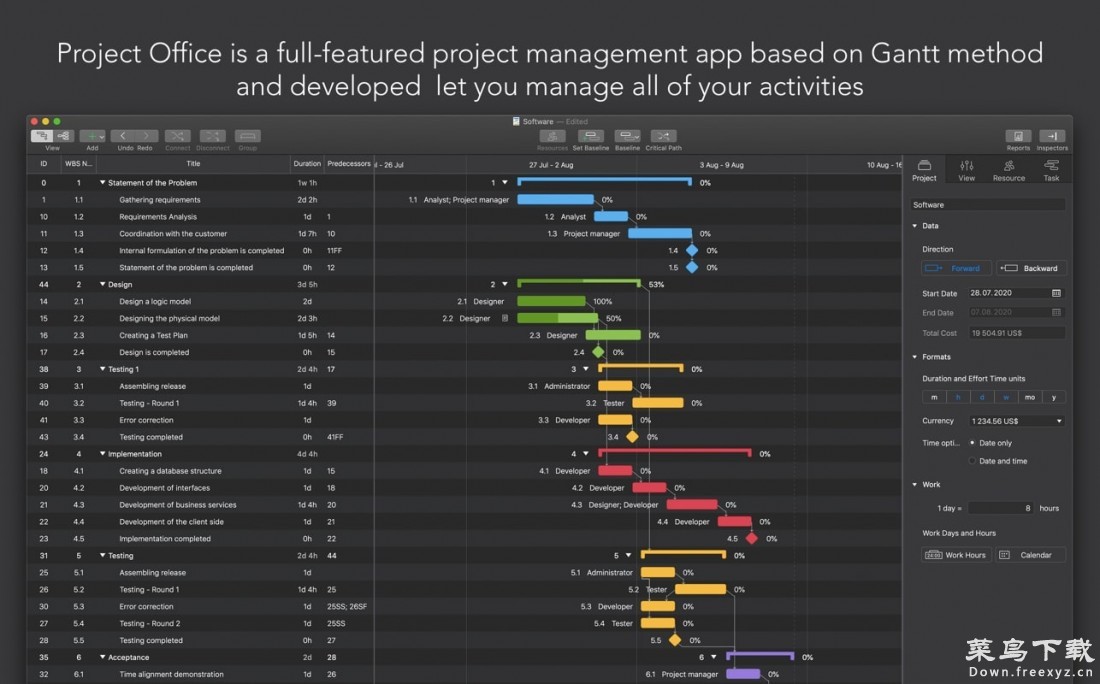Open the Reports icon

point(1018,136)
